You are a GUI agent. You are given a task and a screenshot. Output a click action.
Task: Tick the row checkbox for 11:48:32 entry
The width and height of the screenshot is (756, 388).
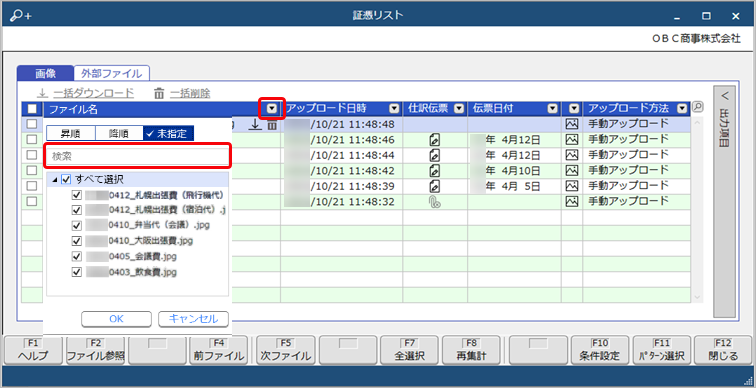point(32,201)
